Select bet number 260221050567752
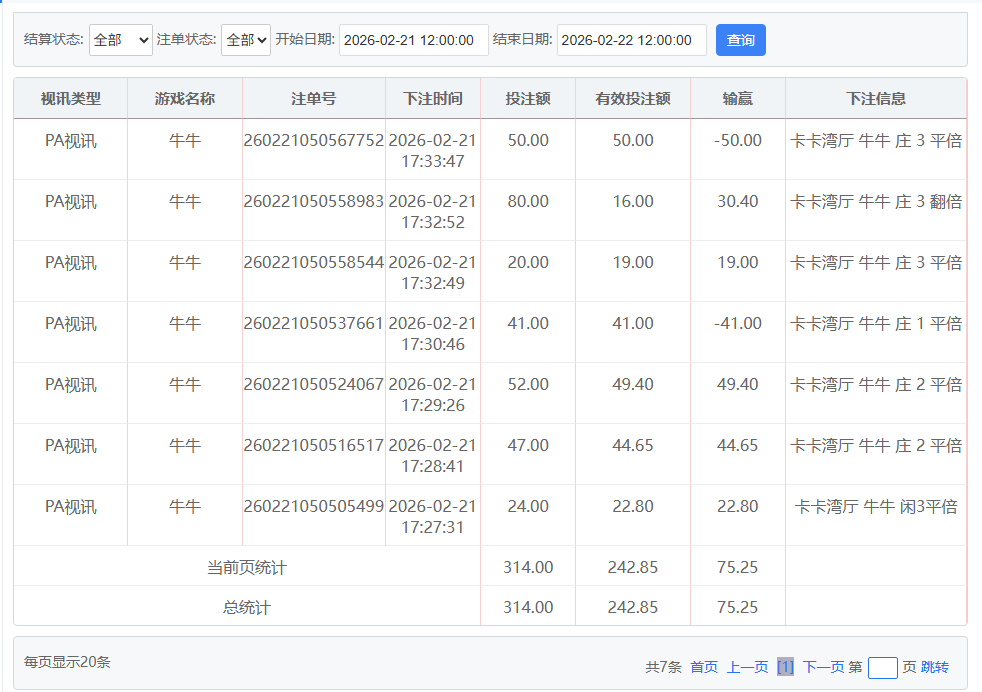Image resolution: width=982 pixels, height=692 pixels. tap(313, 141)
